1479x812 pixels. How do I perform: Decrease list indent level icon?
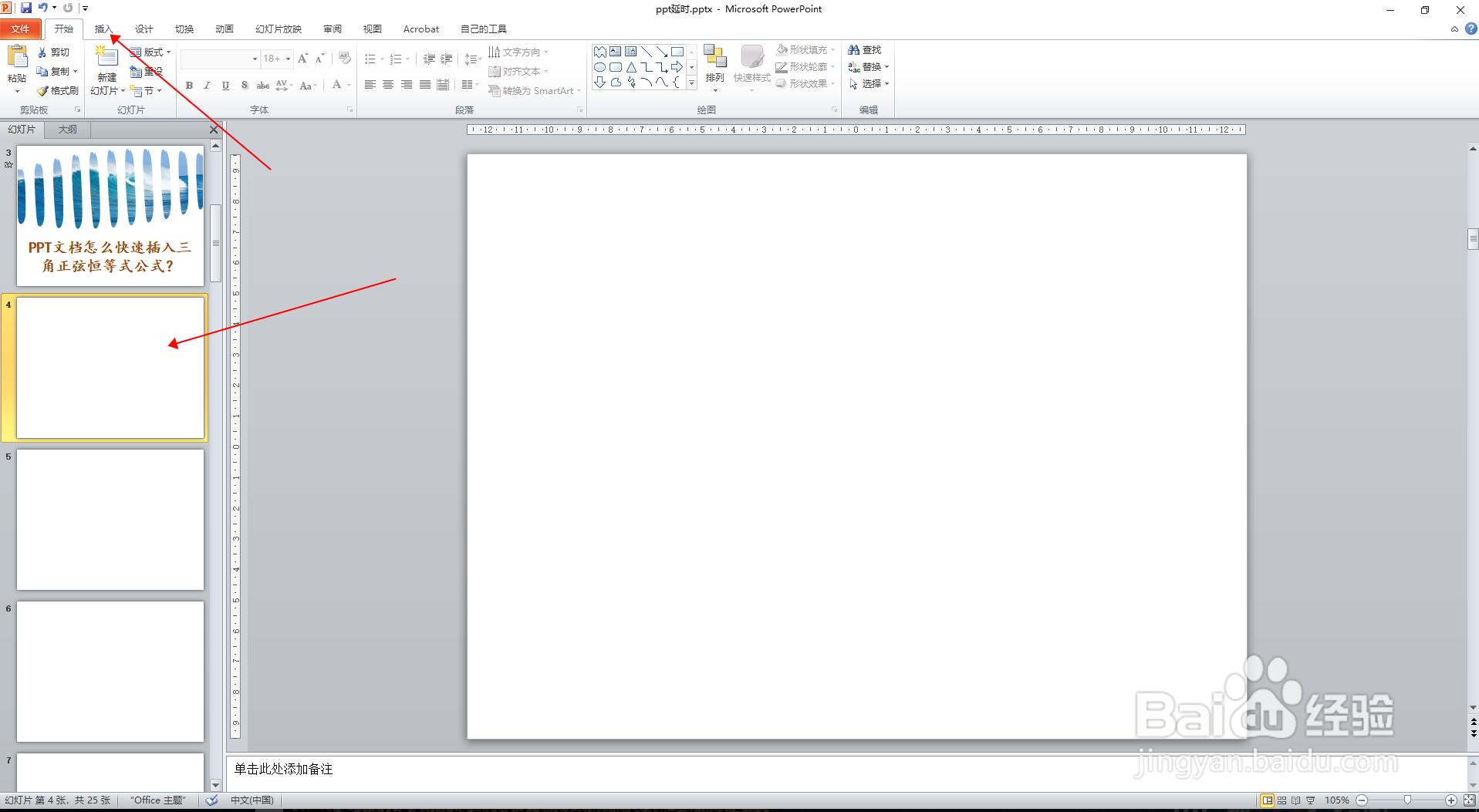click(429, 59)
